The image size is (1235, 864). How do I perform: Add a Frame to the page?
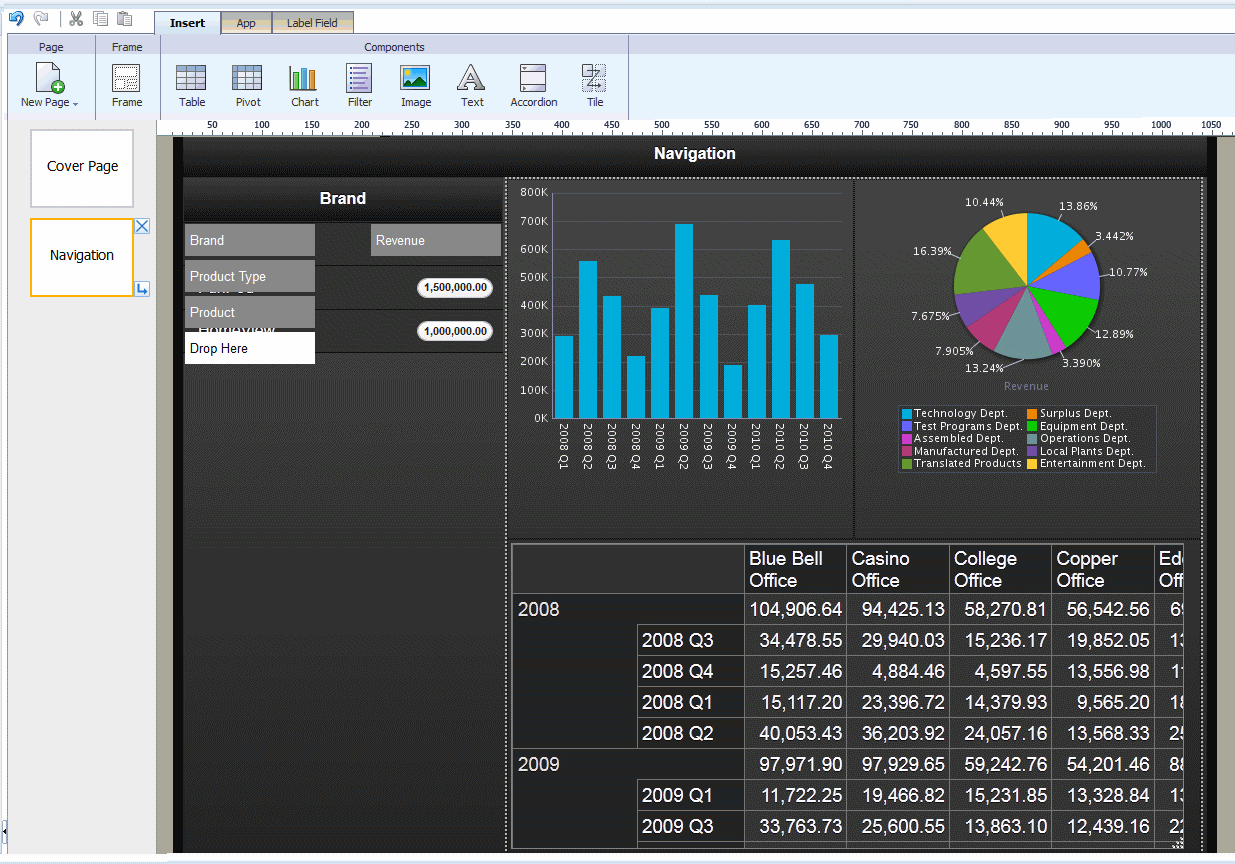tap(127, 86)
